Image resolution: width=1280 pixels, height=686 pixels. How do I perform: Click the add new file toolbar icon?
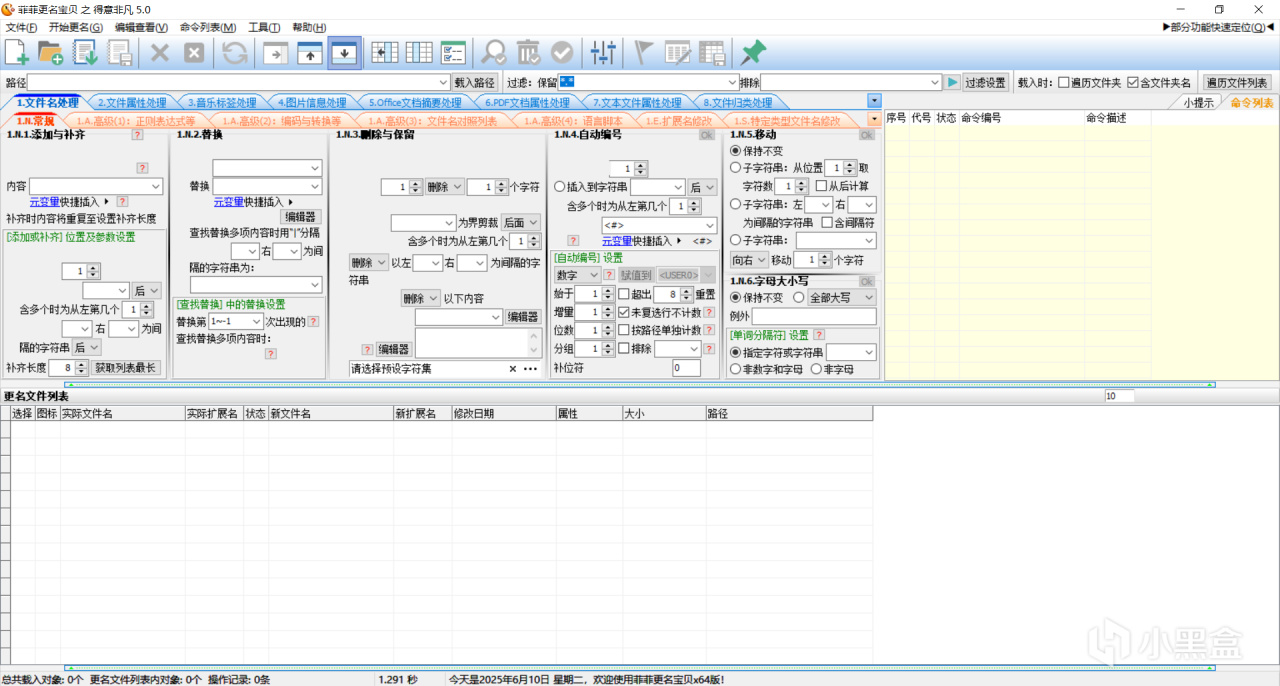point(17,52)
